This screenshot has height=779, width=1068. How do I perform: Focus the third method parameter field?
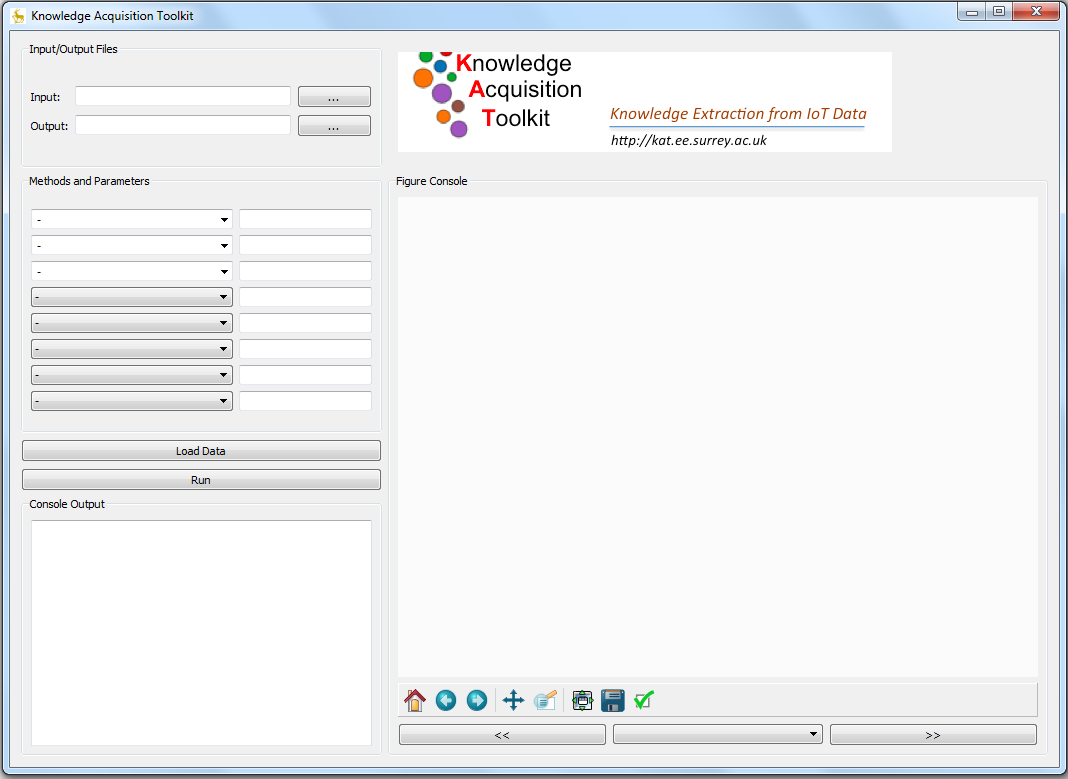pos(305,271)
